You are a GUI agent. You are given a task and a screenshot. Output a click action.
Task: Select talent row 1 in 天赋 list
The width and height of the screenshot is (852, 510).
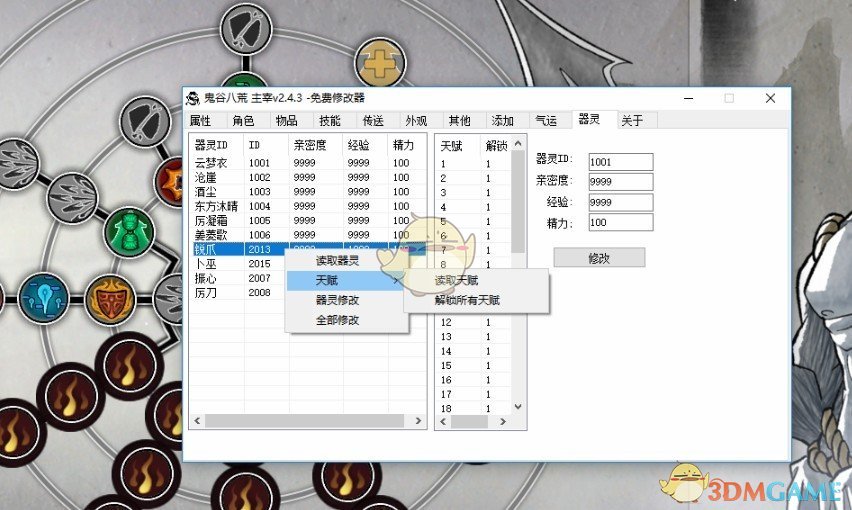point(474,163)
